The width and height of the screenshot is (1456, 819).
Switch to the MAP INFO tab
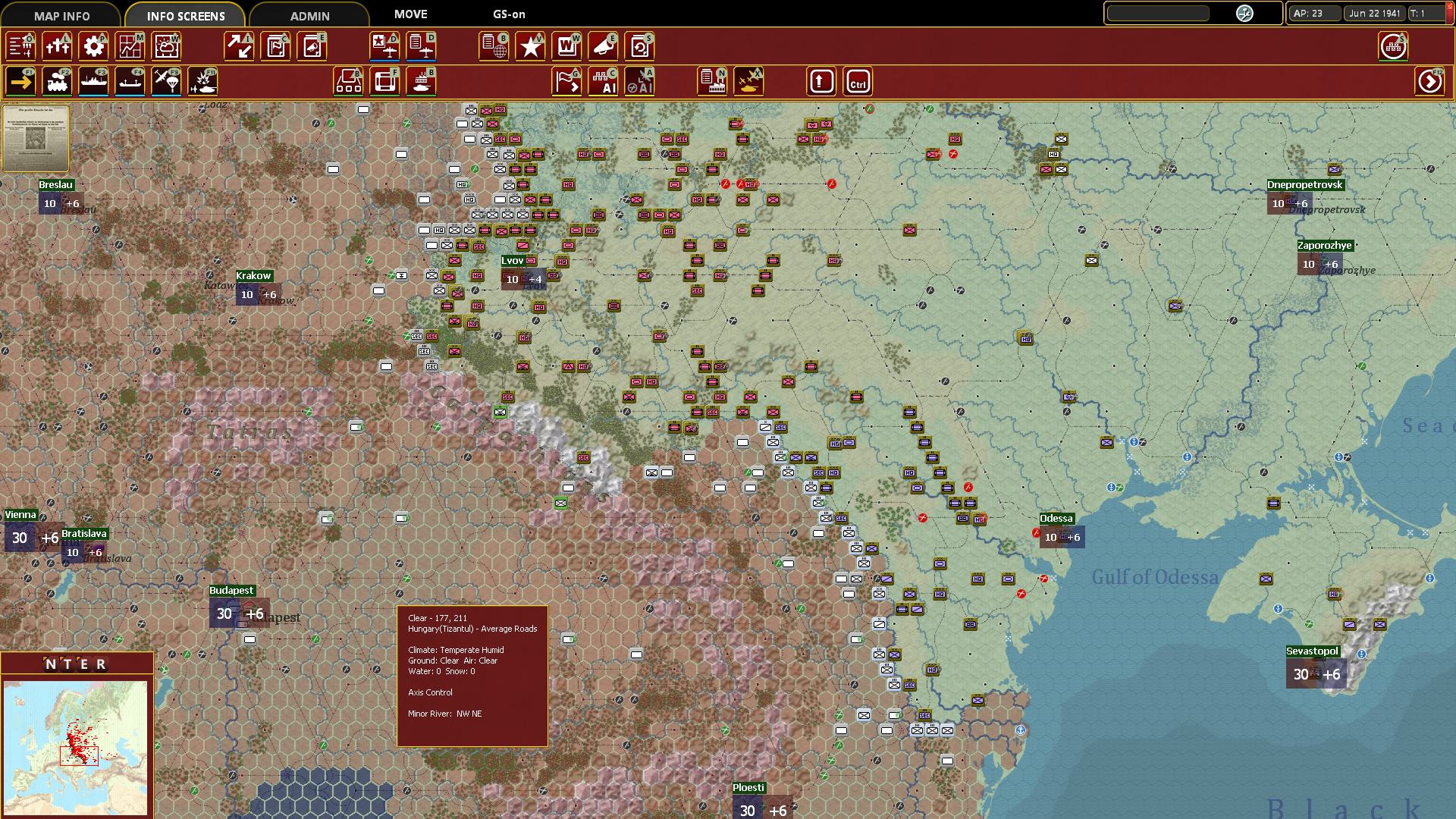click(x=61, y=15)
